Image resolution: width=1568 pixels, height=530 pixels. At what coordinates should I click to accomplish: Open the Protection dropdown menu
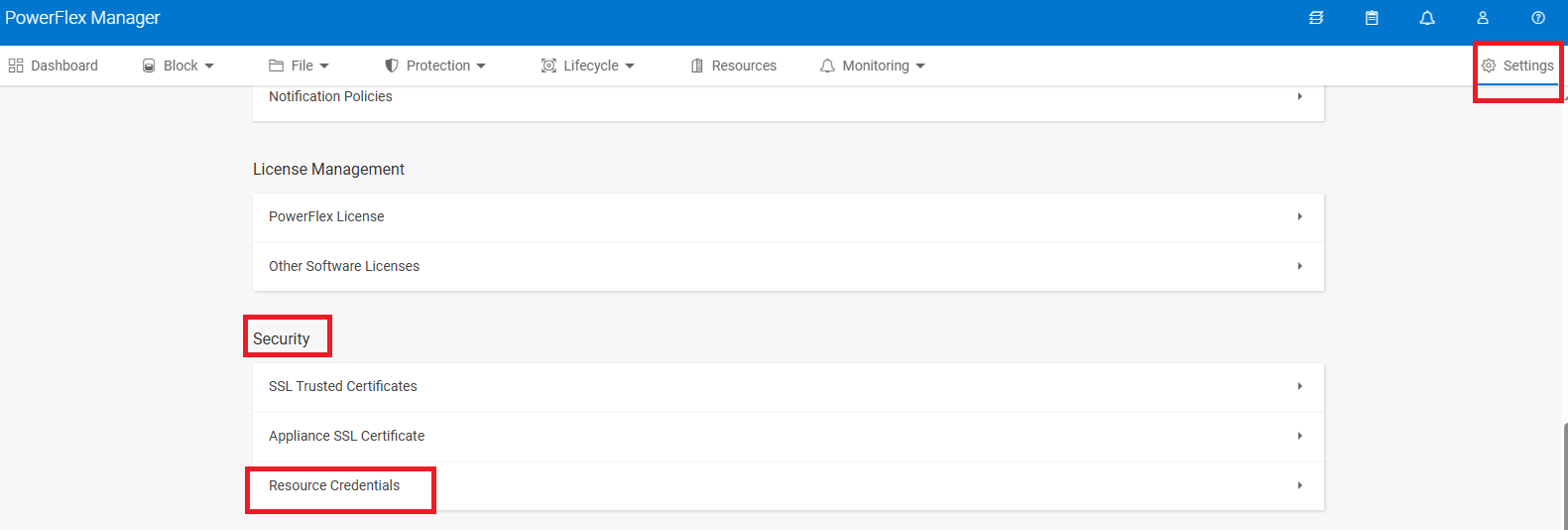coord(435,66)
